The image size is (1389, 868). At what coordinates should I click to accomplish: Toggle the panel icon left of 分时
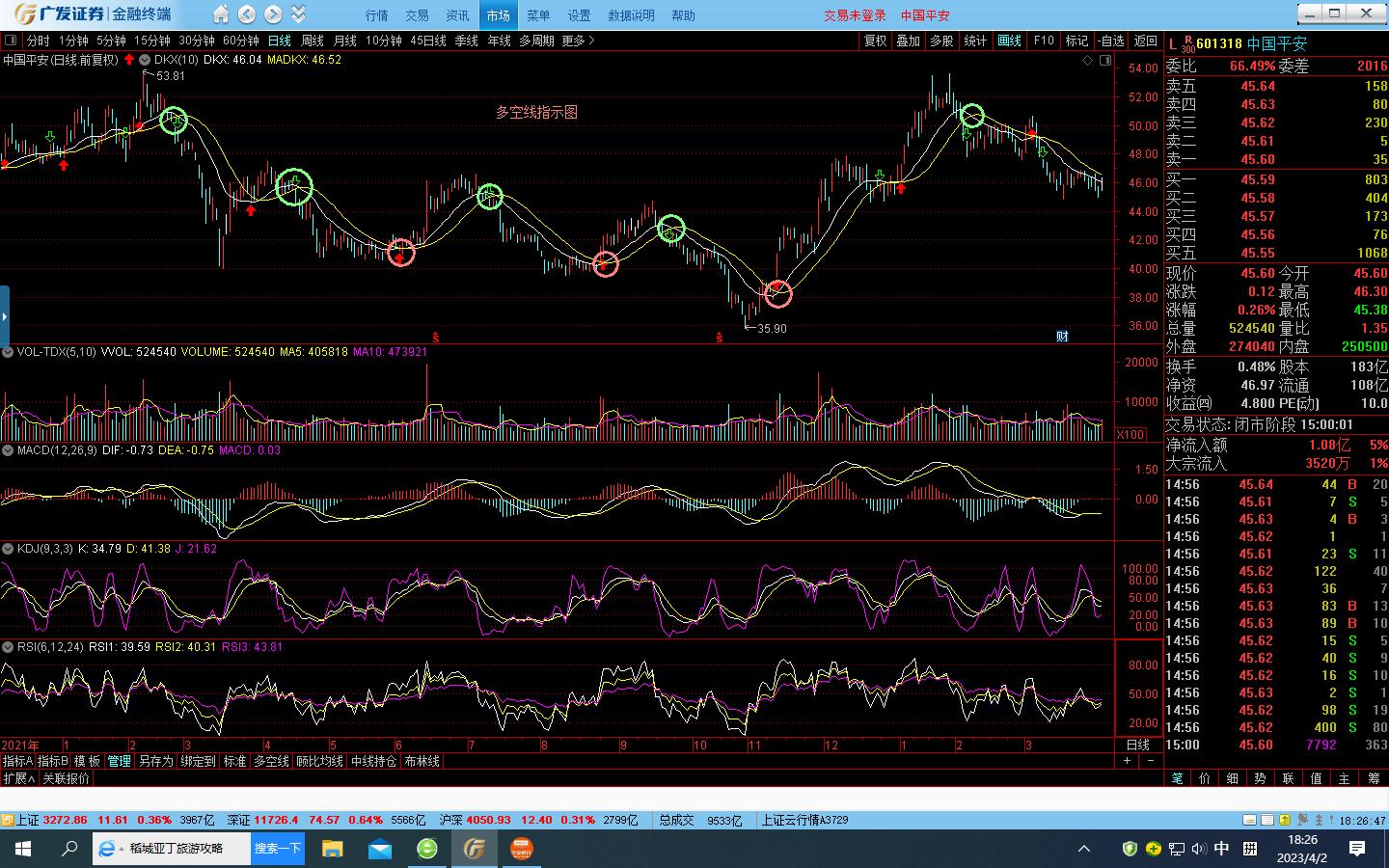coord(11,41)
